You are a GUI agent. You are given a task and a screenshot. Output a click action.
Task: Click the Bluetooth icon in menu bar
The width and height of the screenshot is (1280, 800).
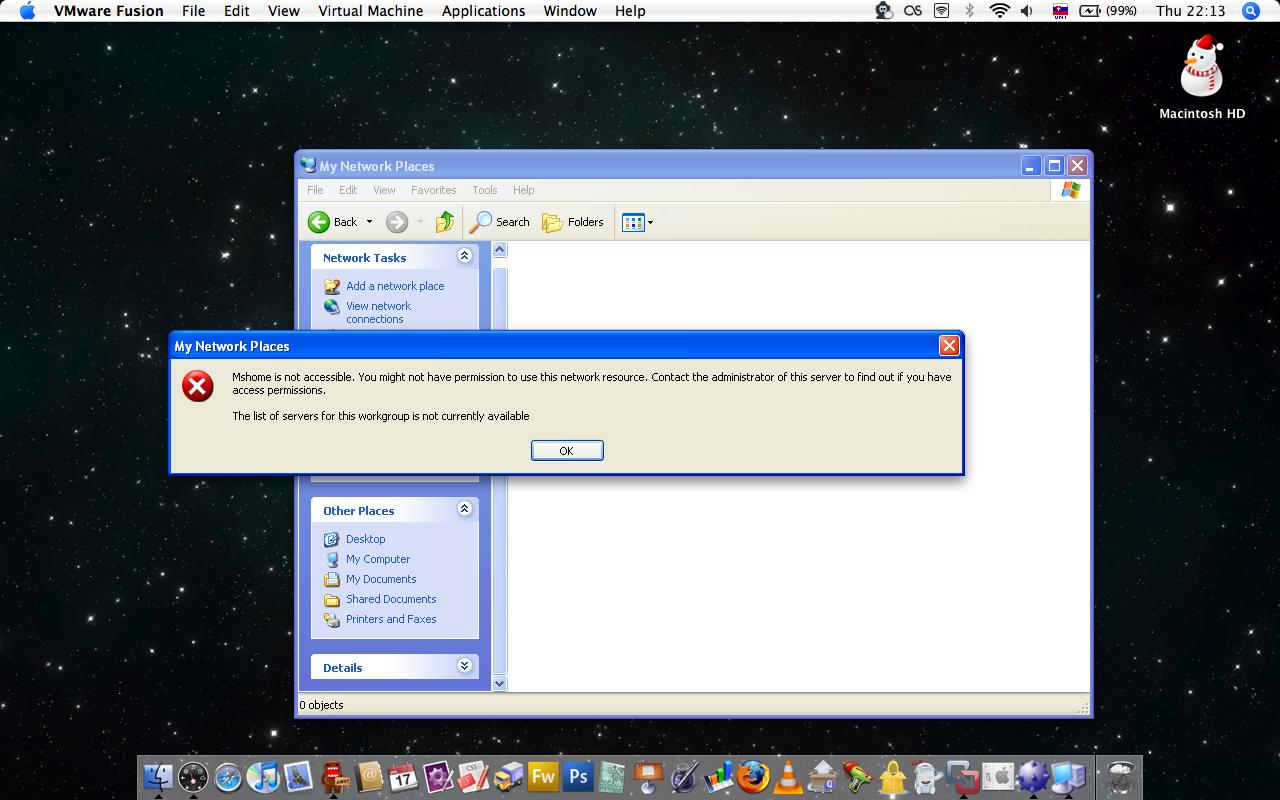click(969, 11)
